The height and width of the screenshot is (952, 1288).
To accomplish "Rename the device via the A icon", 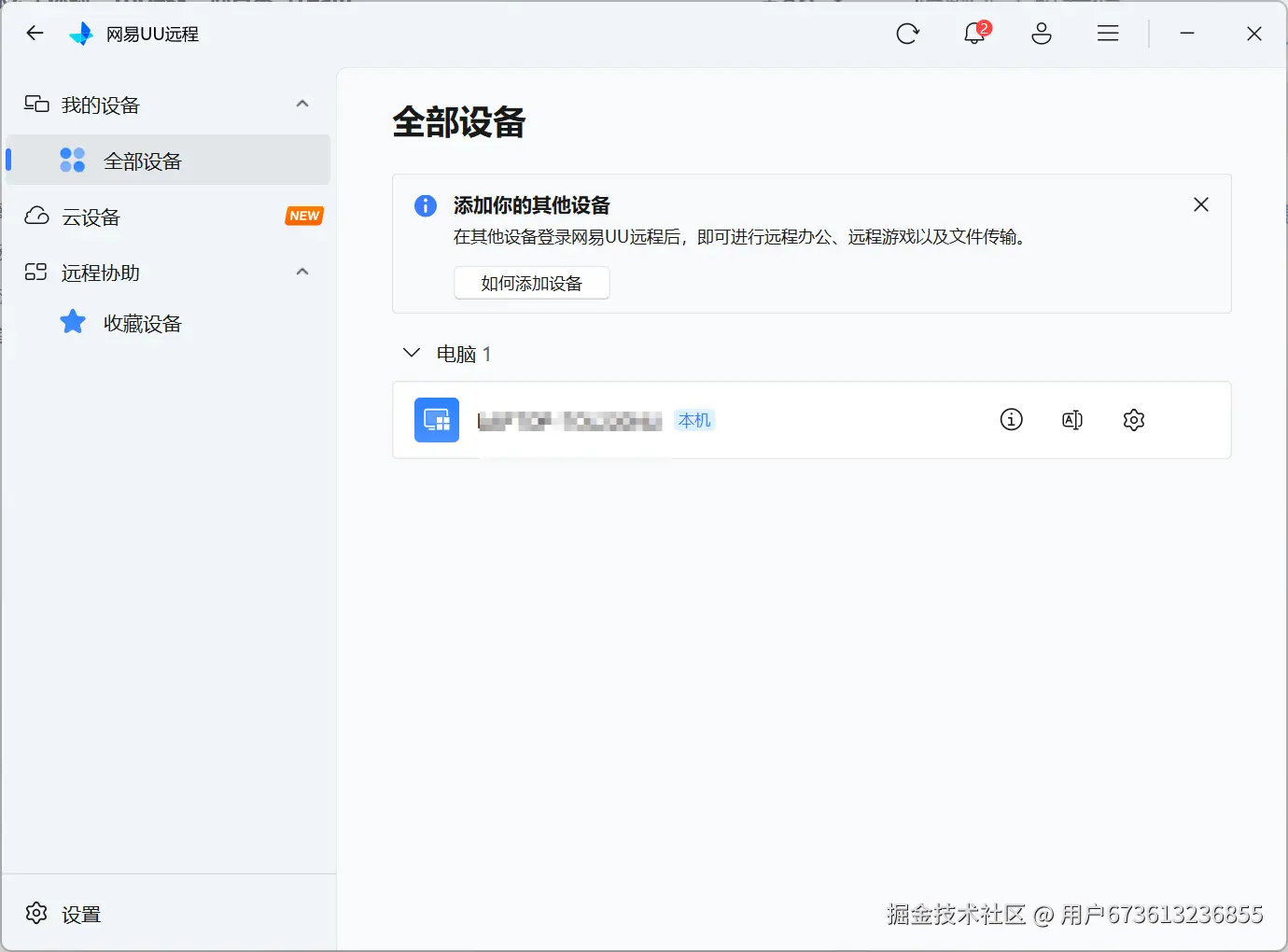I will [x=1072, y=420].
